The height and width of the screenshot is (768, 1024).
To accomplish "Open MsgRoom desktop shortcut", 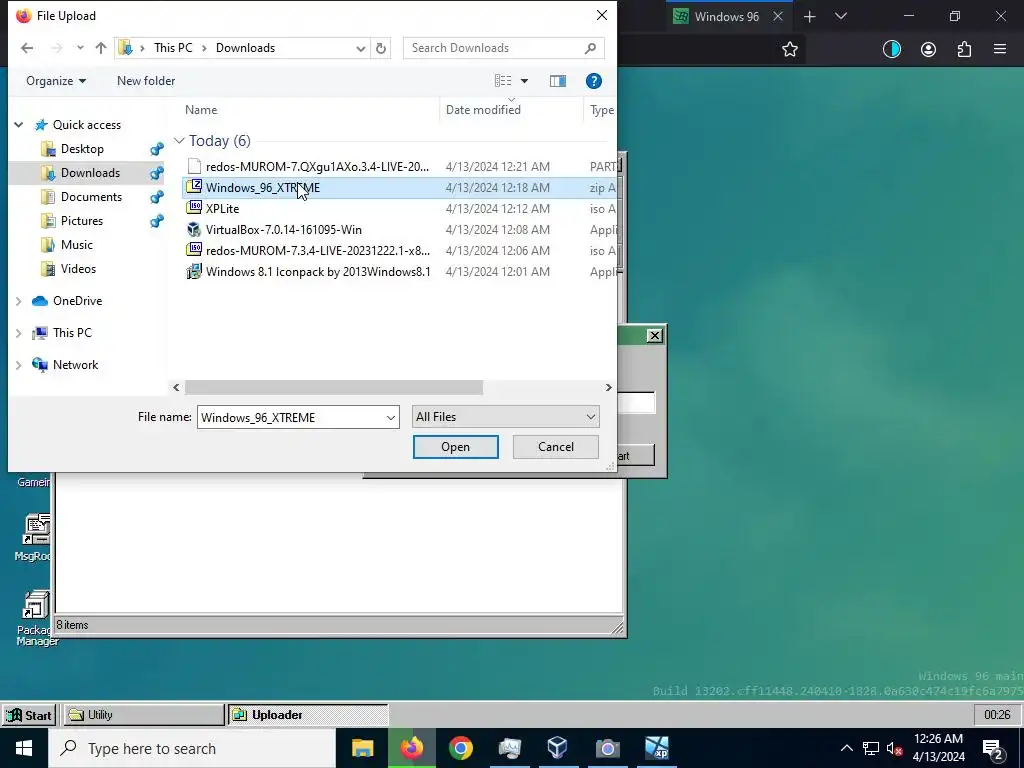I will coord(34,537).
